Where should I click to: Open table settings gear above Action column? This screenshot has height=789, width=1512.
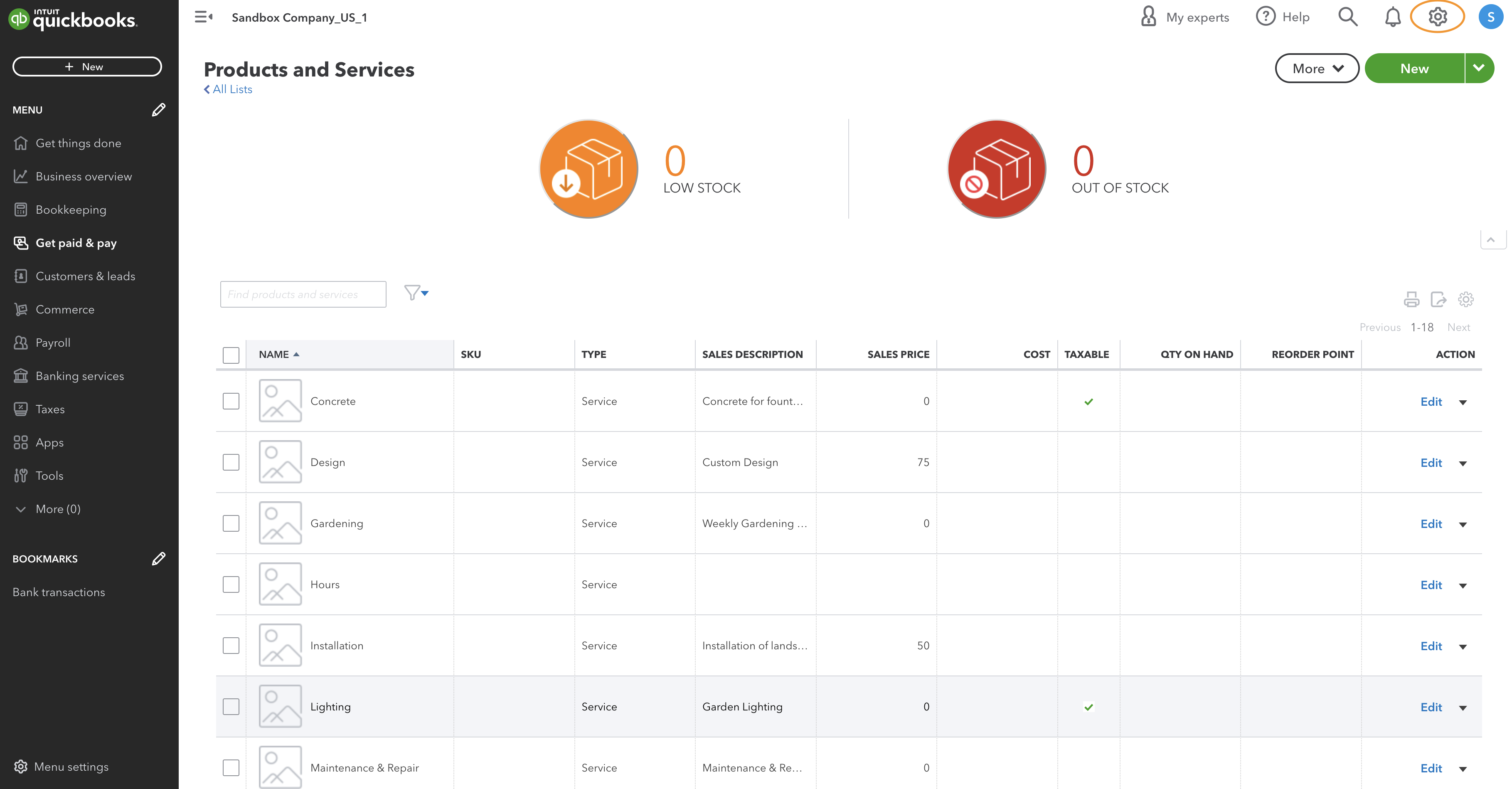point(1465,299)
